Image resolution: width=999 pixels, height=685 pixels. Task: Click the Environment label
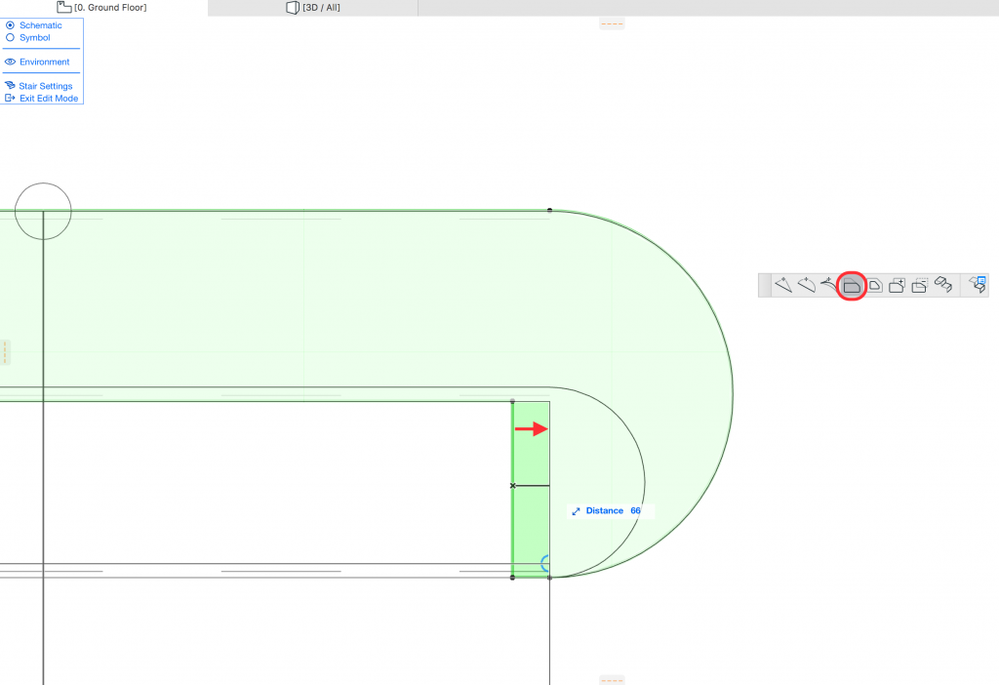click(x=45, y=62)
